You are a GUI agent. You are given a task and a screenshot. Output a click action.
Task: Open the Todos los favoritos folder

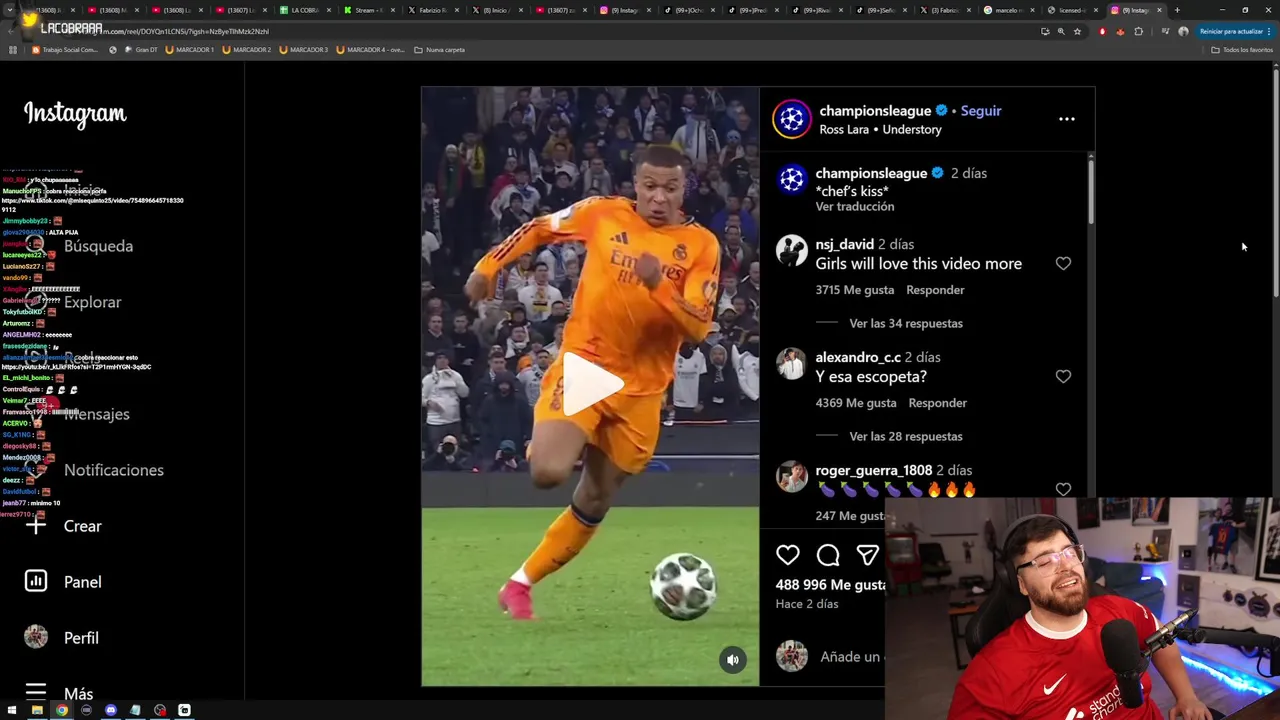coord(1241,50)
